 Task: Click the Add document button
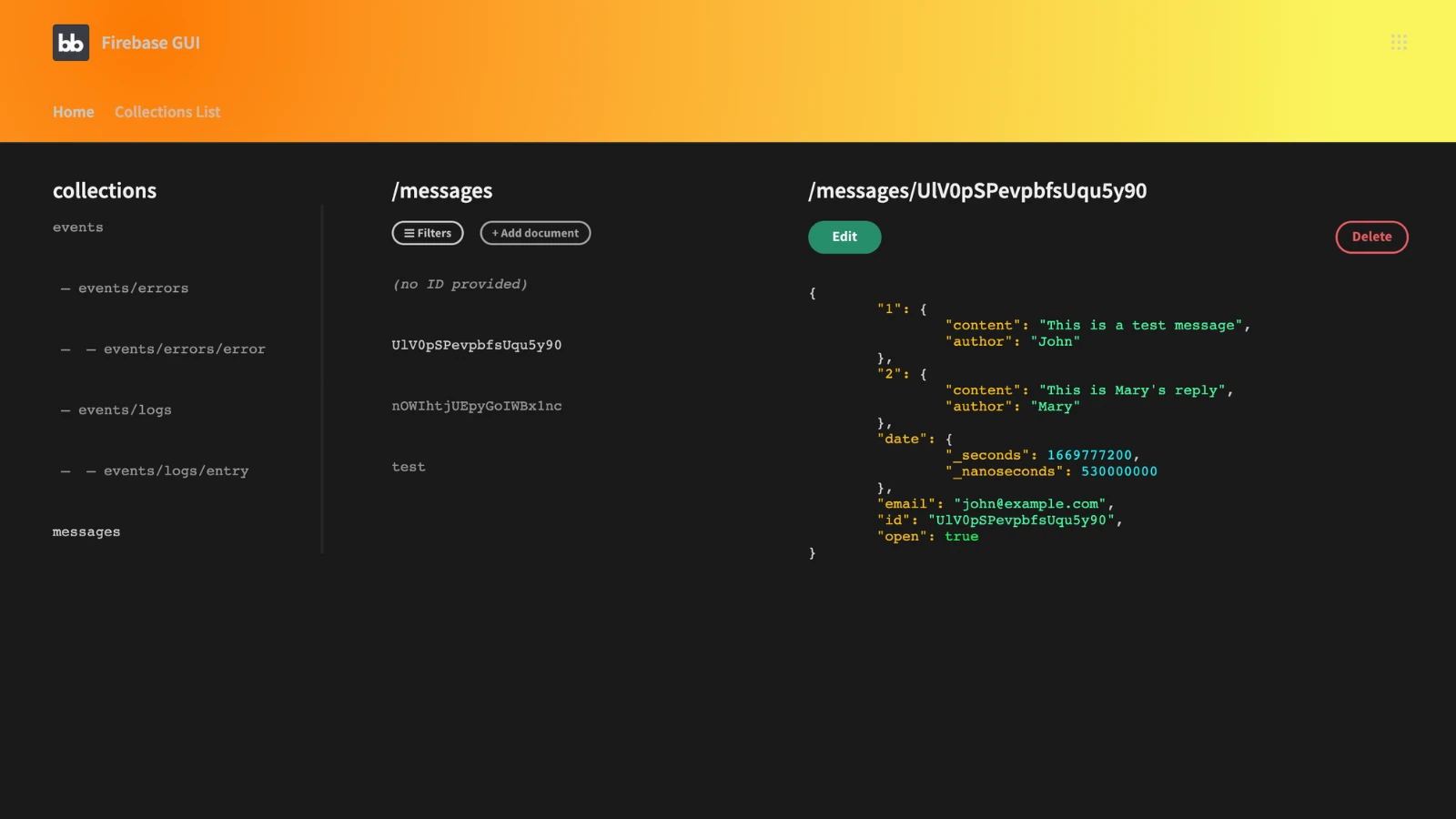pyautogui.click(x=535, y=233)
